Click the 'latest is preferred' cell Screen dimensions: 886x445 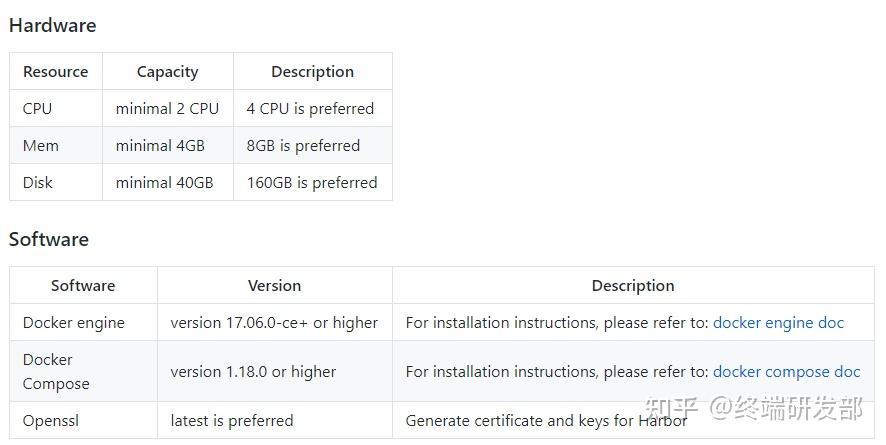[232, 421]
